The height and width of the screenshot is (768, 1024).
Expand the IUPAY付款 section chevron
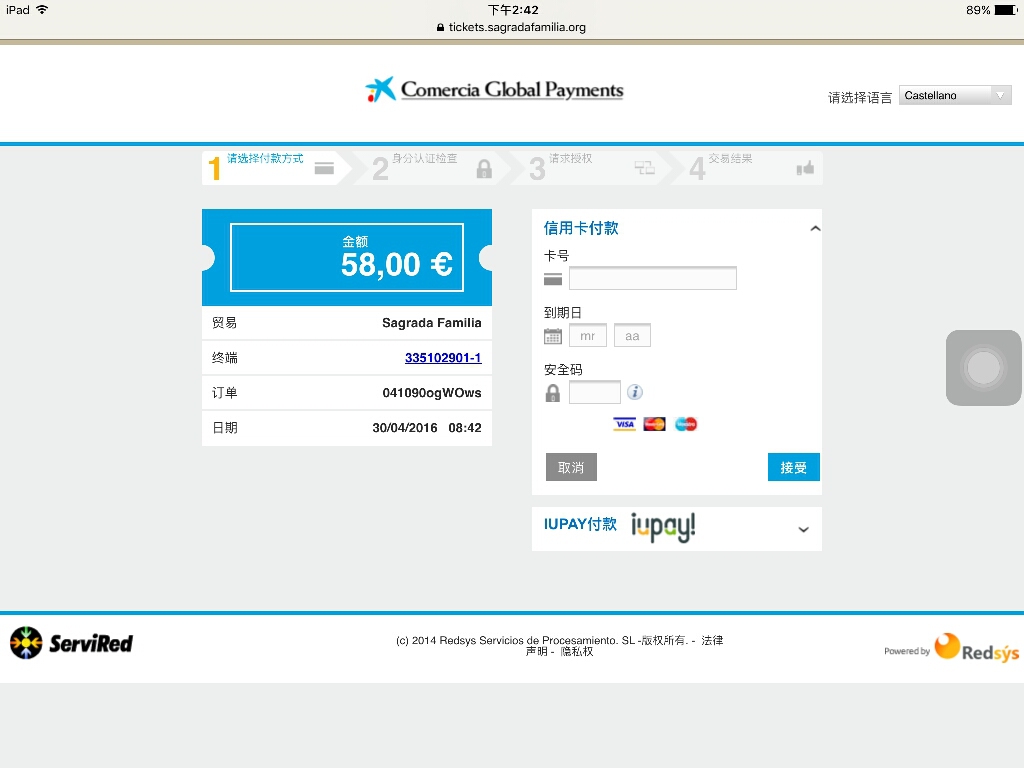coord(804,530)
